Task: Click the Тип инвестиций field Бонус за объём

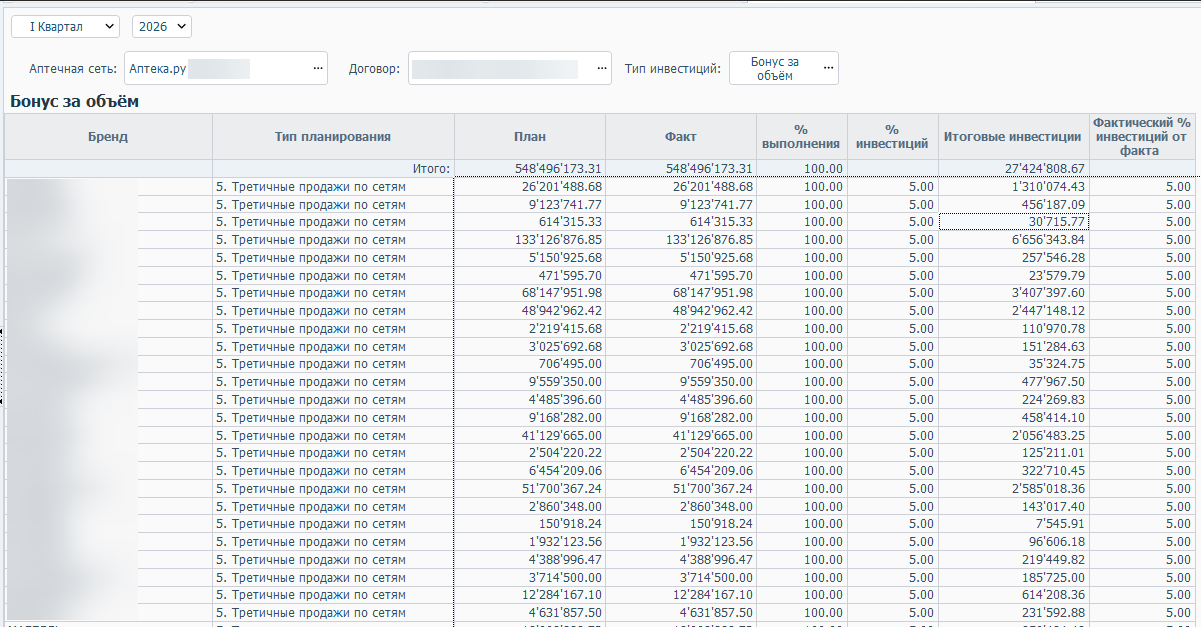Action: click(x=784, y=69)
